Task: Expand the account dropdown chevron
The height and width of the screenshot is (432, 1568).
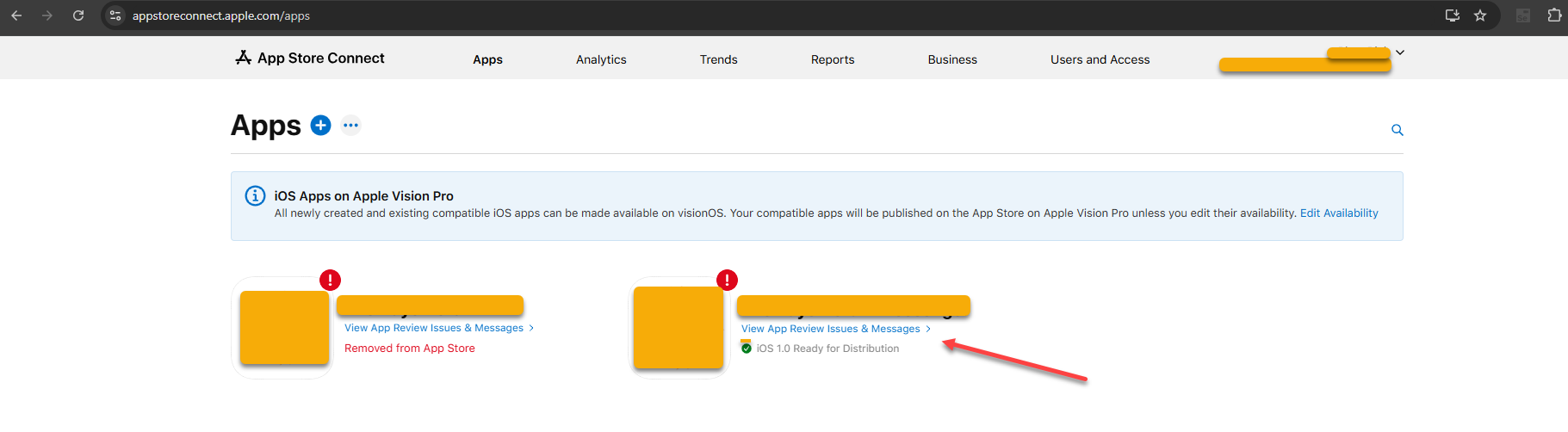Action: coord(1400,52)
